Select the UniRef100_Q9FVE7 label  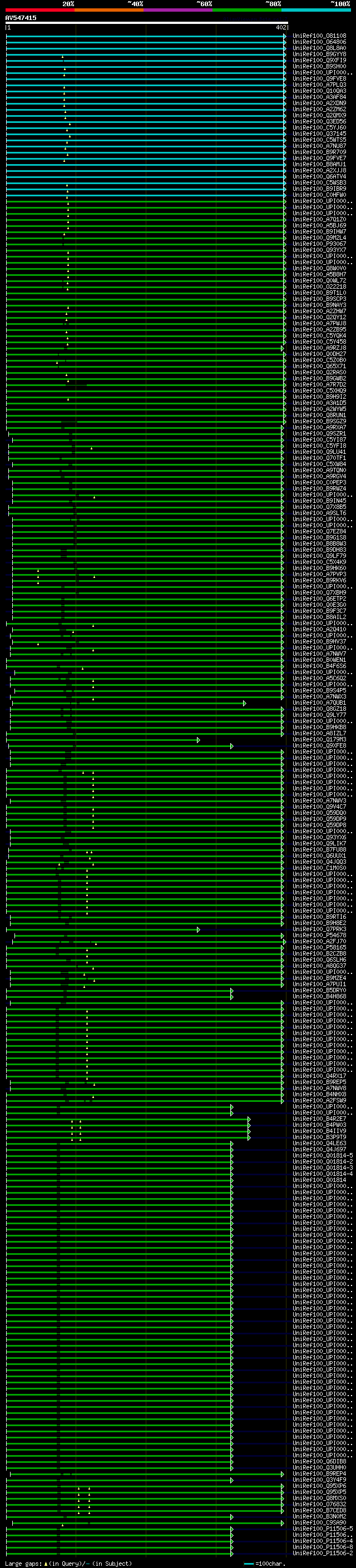pos(319,159)
